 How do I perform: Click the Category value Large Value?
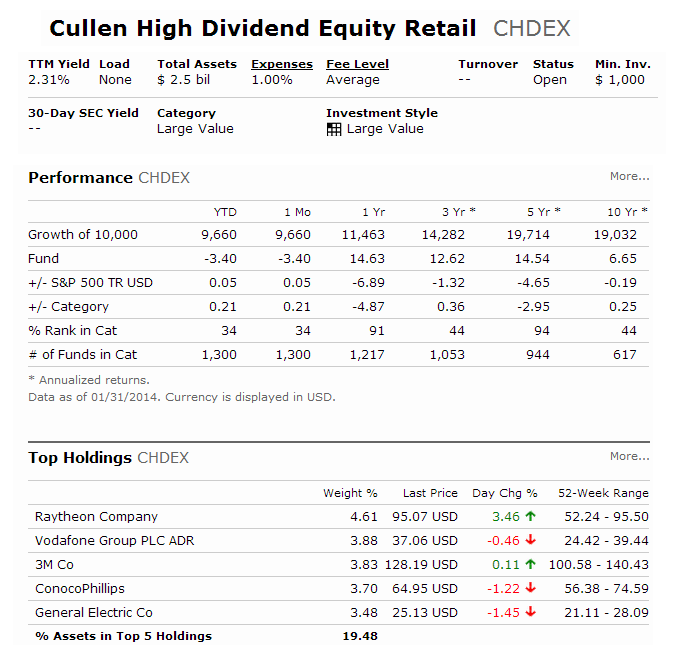click(195, 129)
